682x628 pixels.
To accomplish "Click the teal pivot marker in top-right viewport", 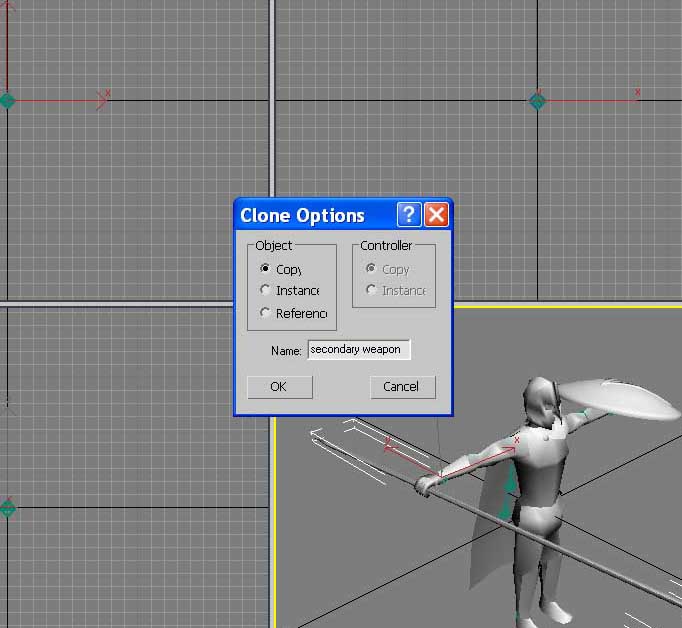I will pos(538,101).
